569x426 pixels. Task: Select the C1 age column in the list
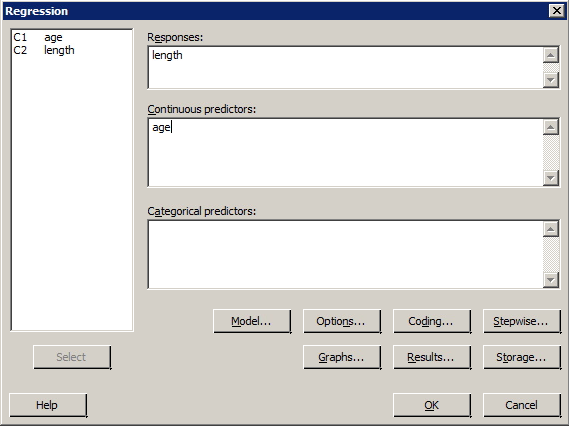coord(72,37)
